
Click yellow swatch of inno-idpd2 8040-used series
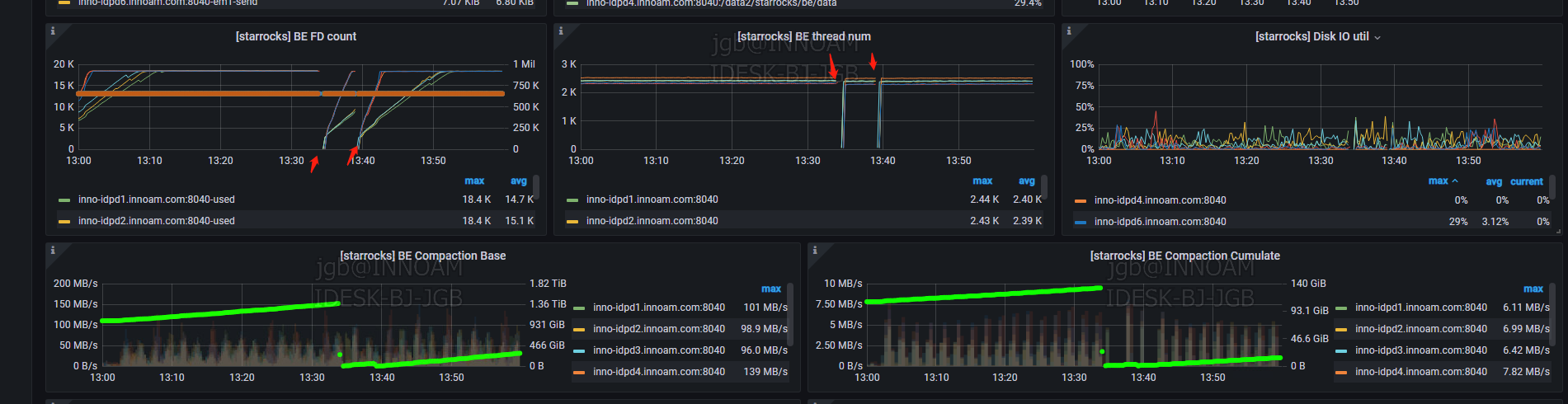pos(64,221)
